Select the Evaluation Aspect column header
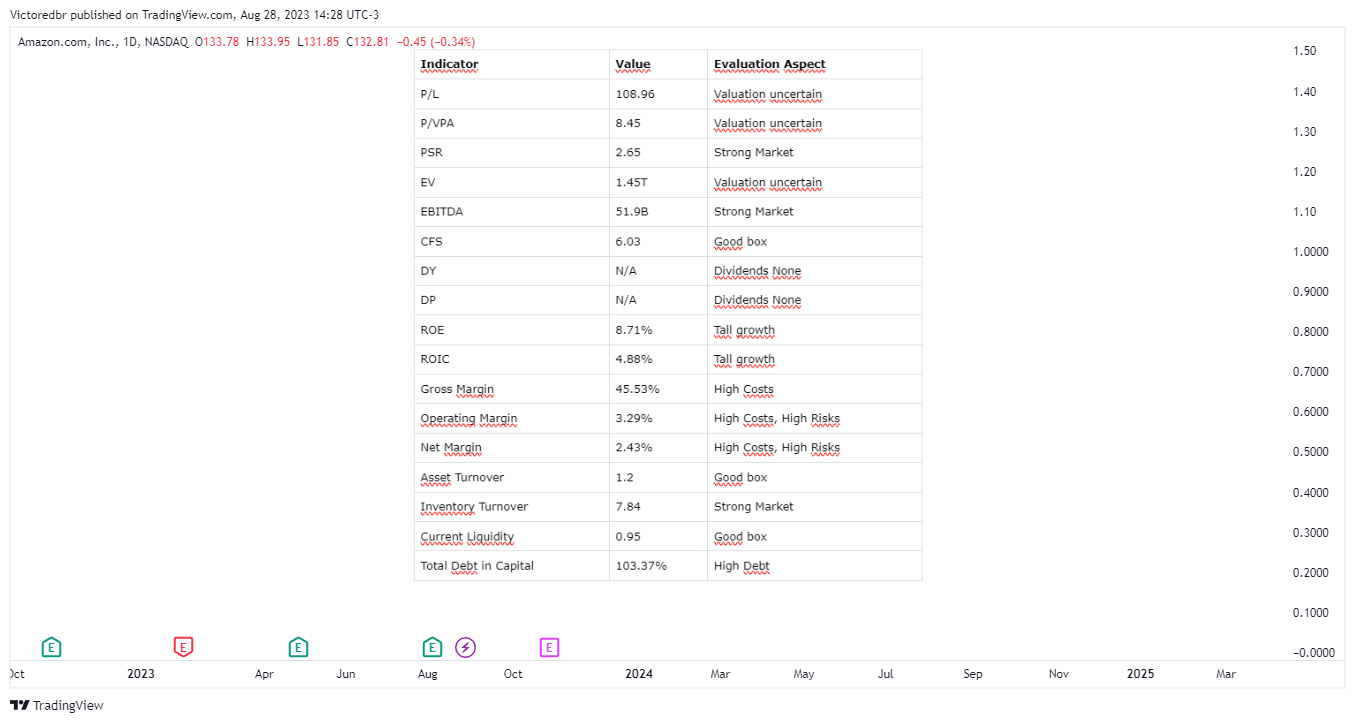This screenshot has width=1355, height=723. (x=769, y=64)
